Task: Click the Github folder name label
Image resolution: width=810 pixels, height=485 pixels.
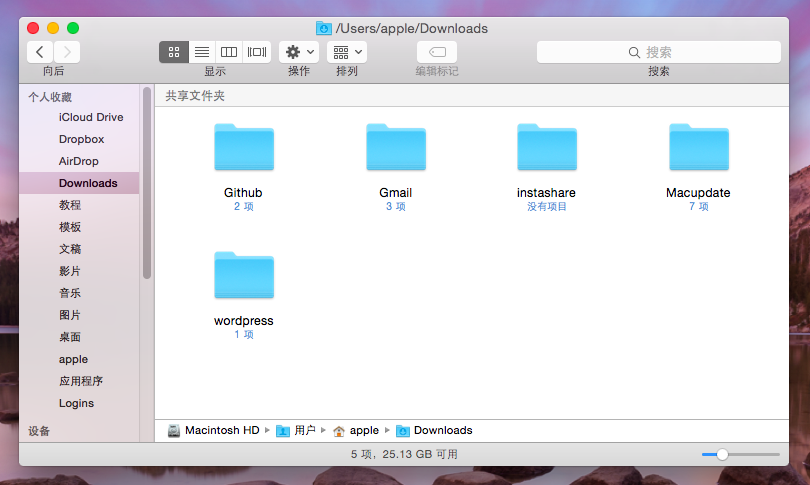Action: tap(243, 193)
